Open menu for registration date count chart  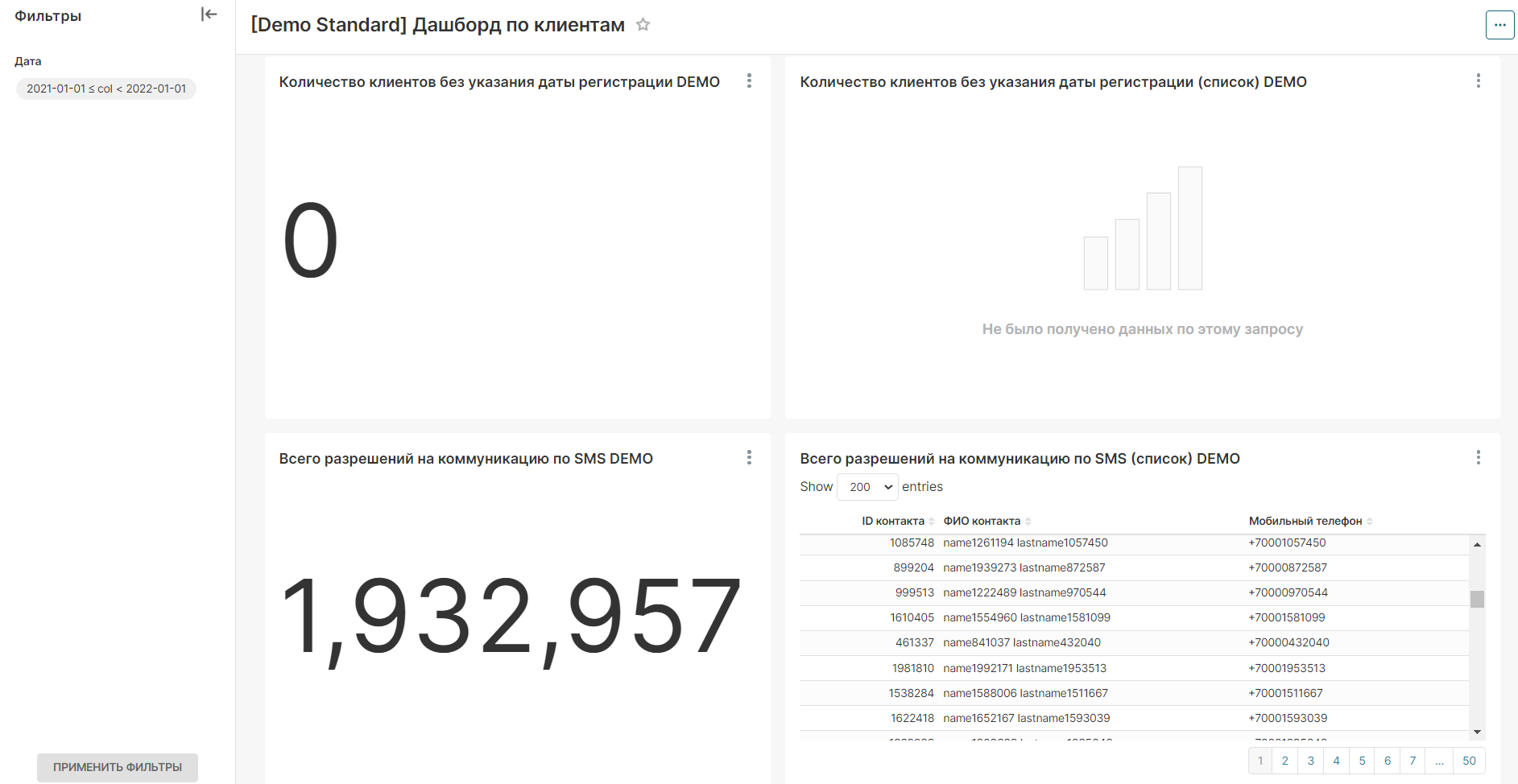point(749,81)
